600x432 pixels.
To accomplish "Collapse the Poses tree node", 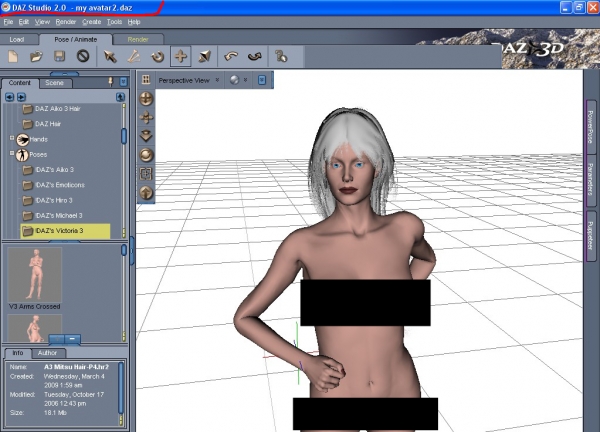I will tap(12, 153).
